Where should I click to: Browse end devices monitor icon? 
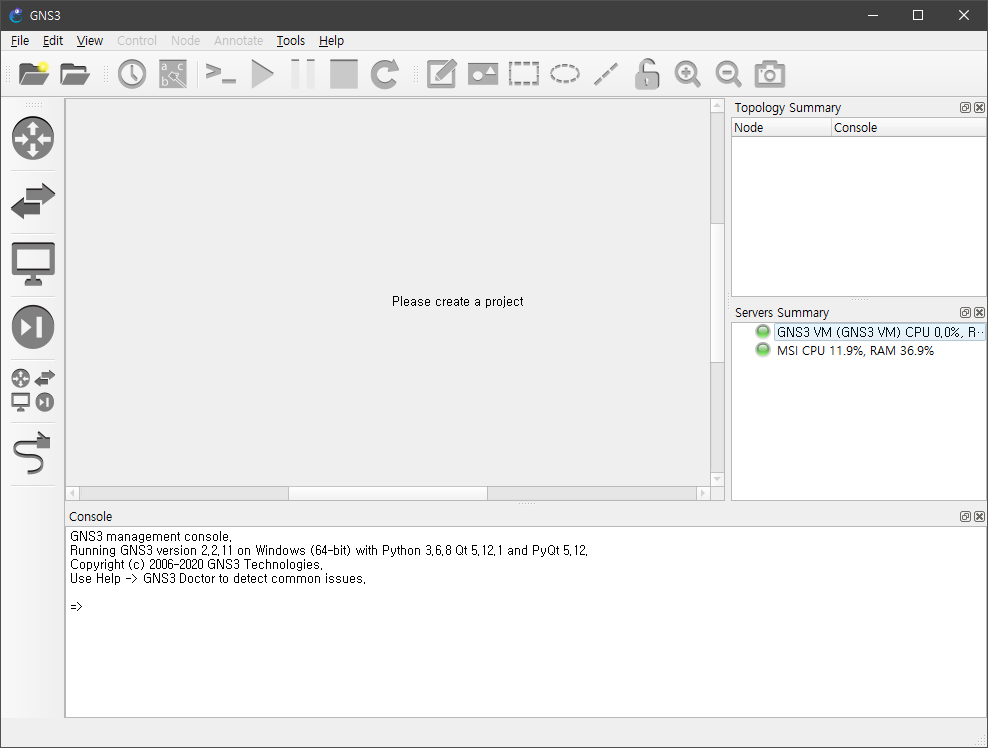(33, 264)
